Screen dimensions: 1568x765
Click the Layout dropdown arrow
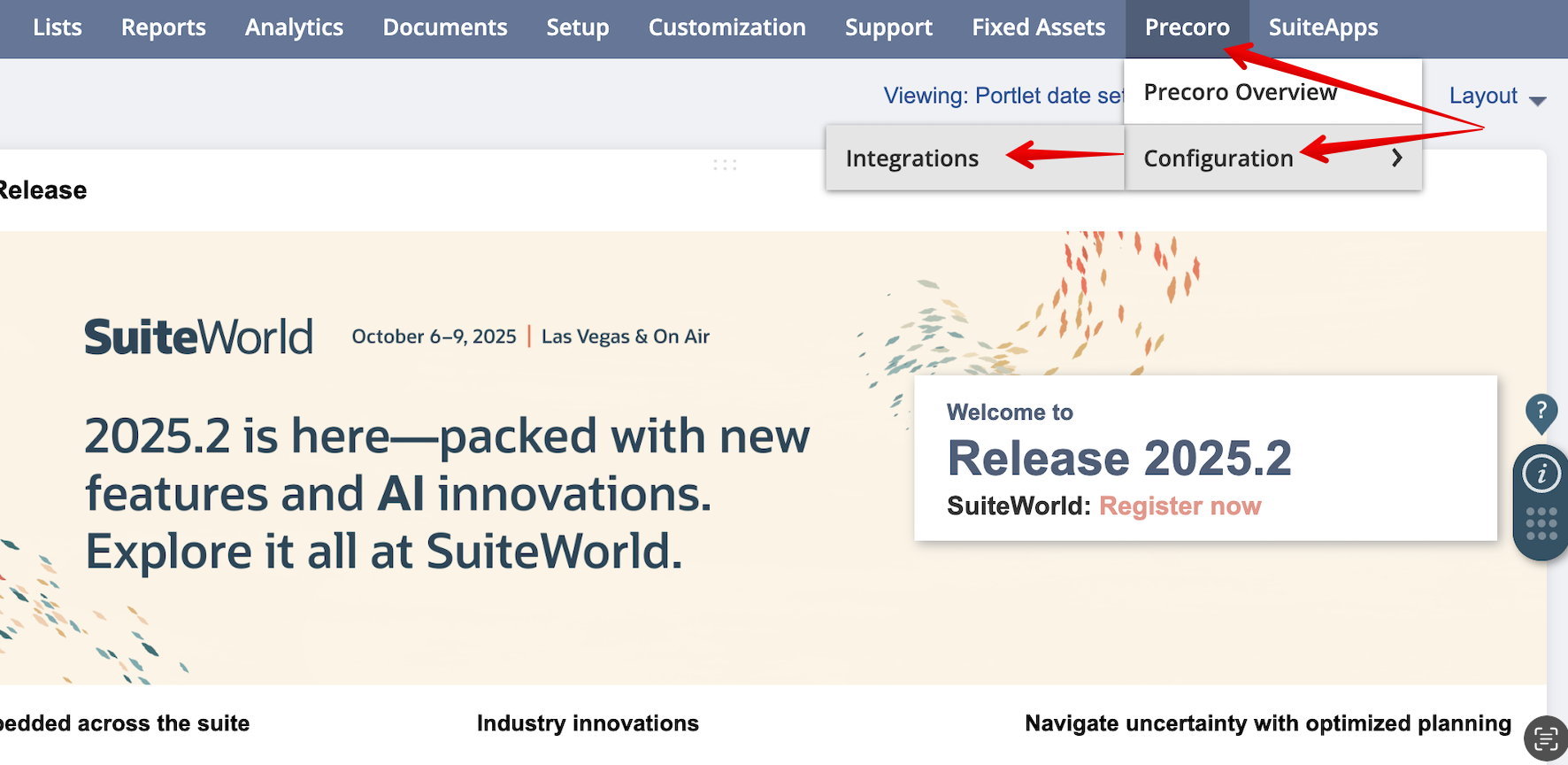click(1538, 101)
